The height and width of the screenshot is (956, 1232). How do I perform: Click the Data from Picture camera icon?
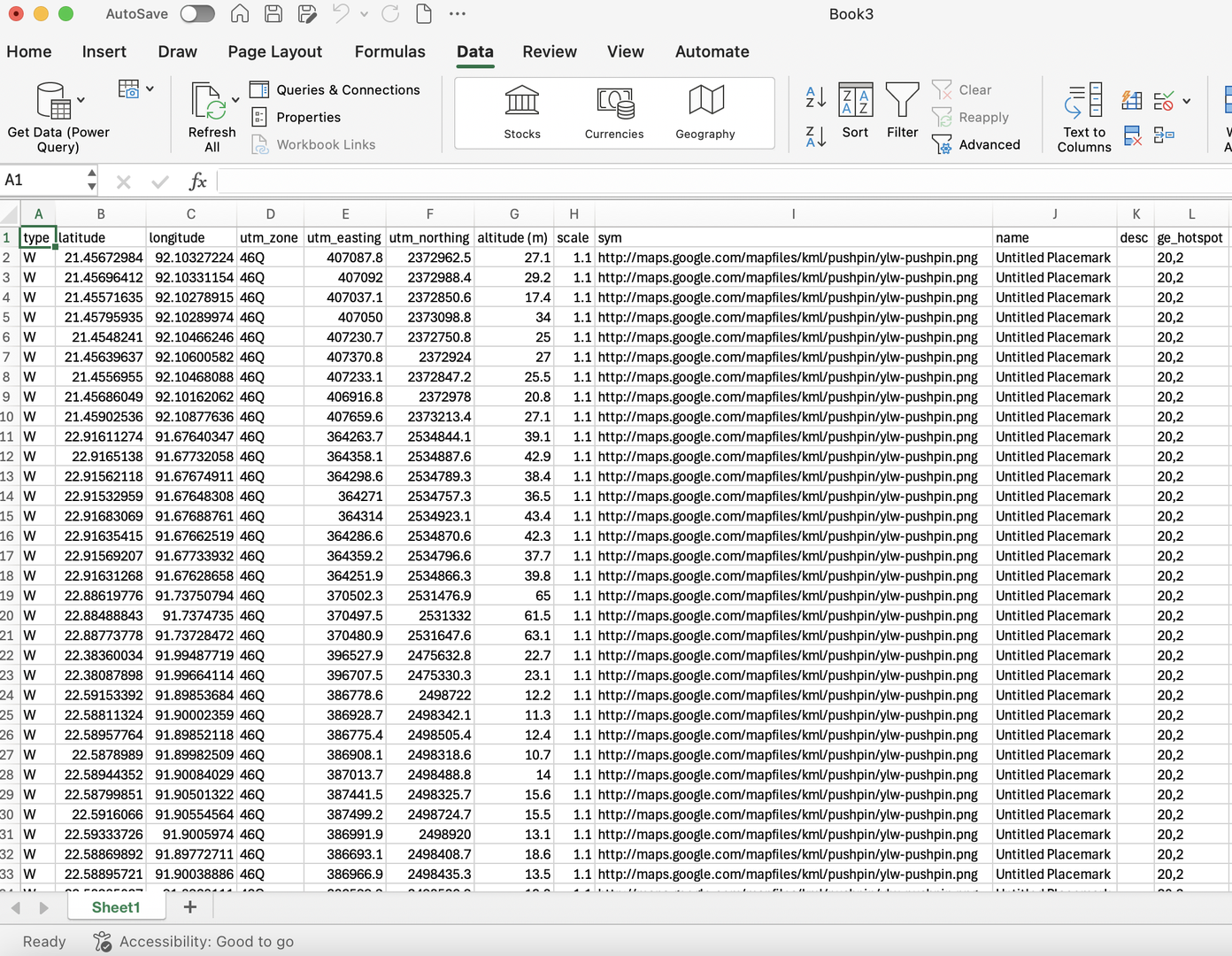coord(129,89)
